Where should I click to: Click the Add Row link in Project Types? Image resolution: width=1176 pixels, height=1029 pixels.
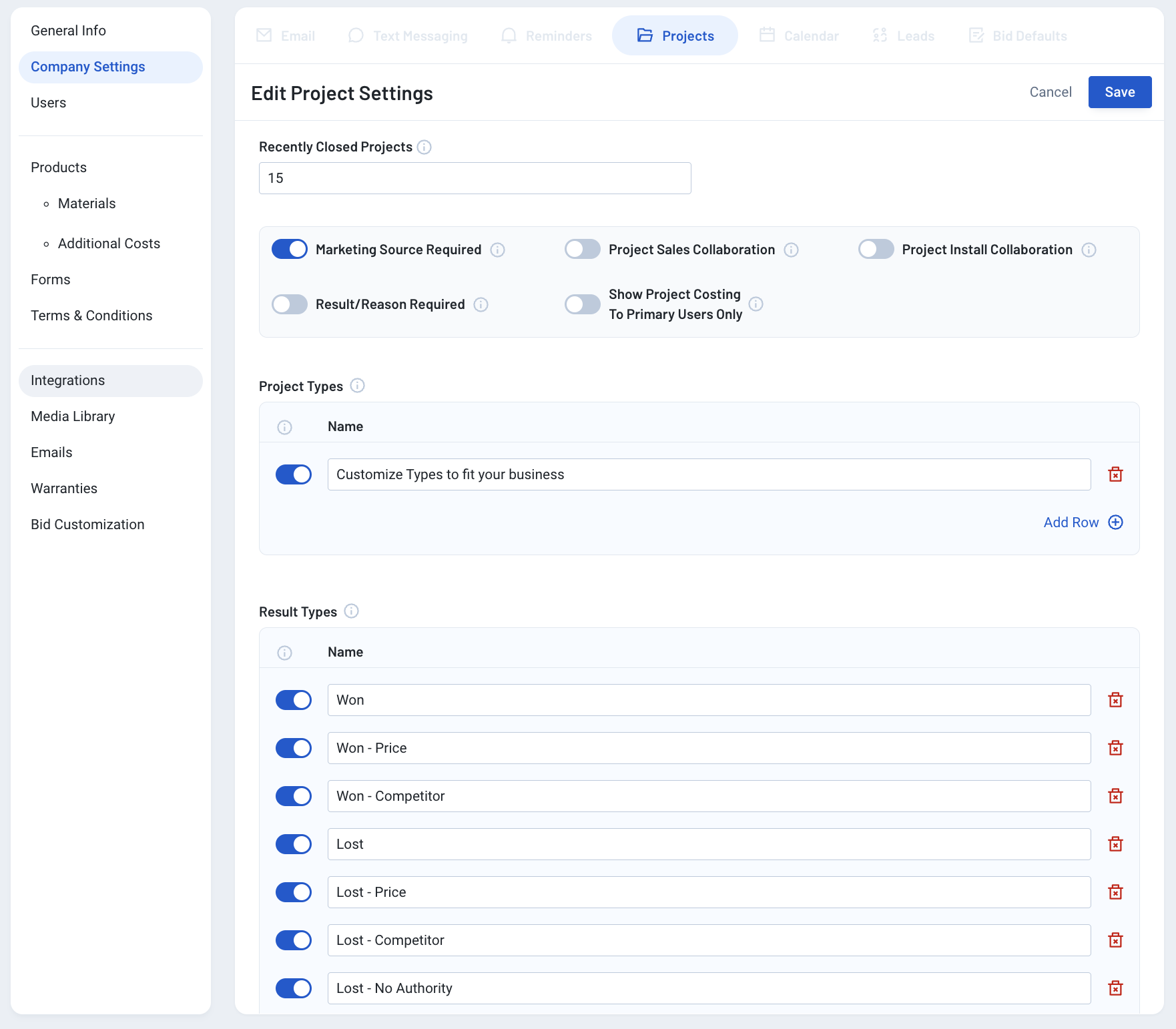pos(1071,523)
